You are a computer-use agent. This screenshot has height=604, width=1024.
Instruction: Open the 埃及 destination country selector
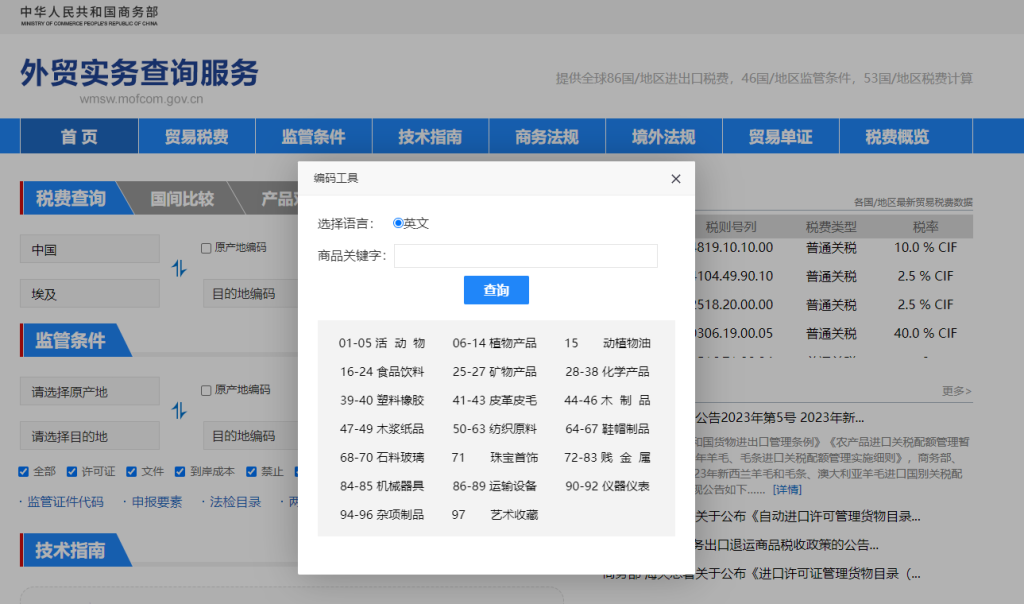tap(90, 294)
